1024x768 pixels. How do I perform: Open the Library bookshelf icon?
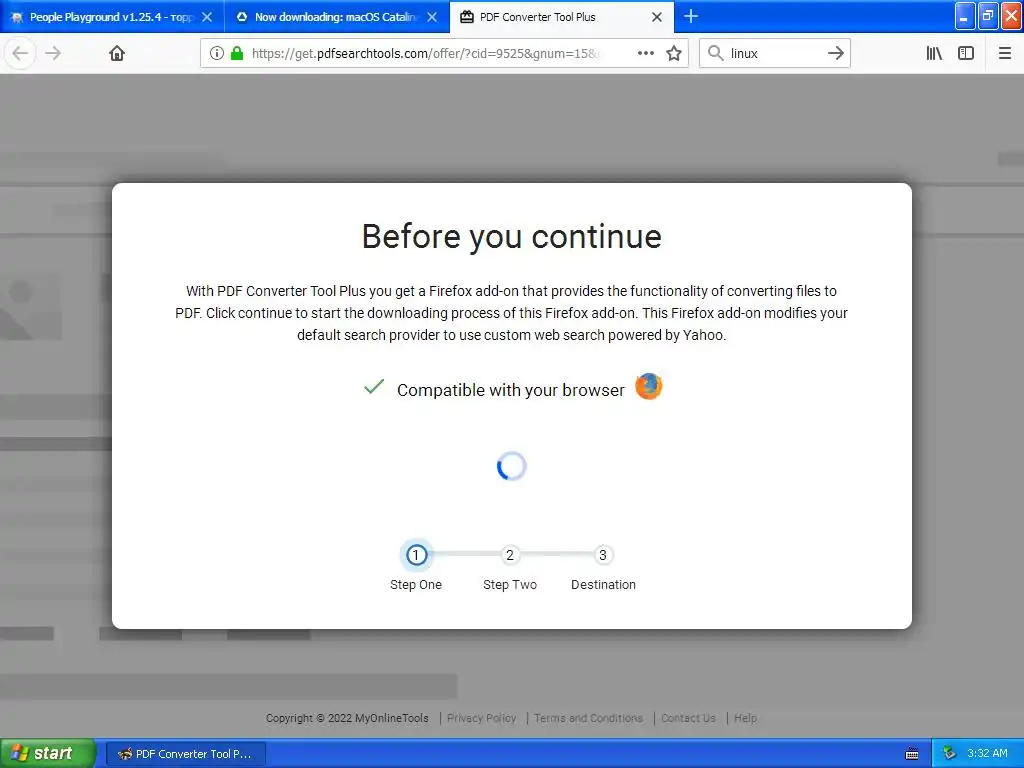click(x=934, y=53)
